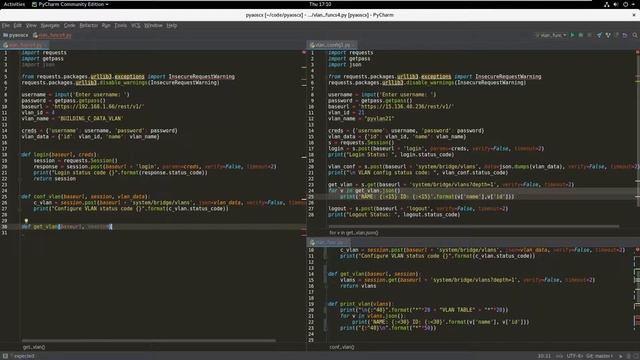The image size is (640, 360).
Task: Click the Debug bug icon
Action: [581, 36]
